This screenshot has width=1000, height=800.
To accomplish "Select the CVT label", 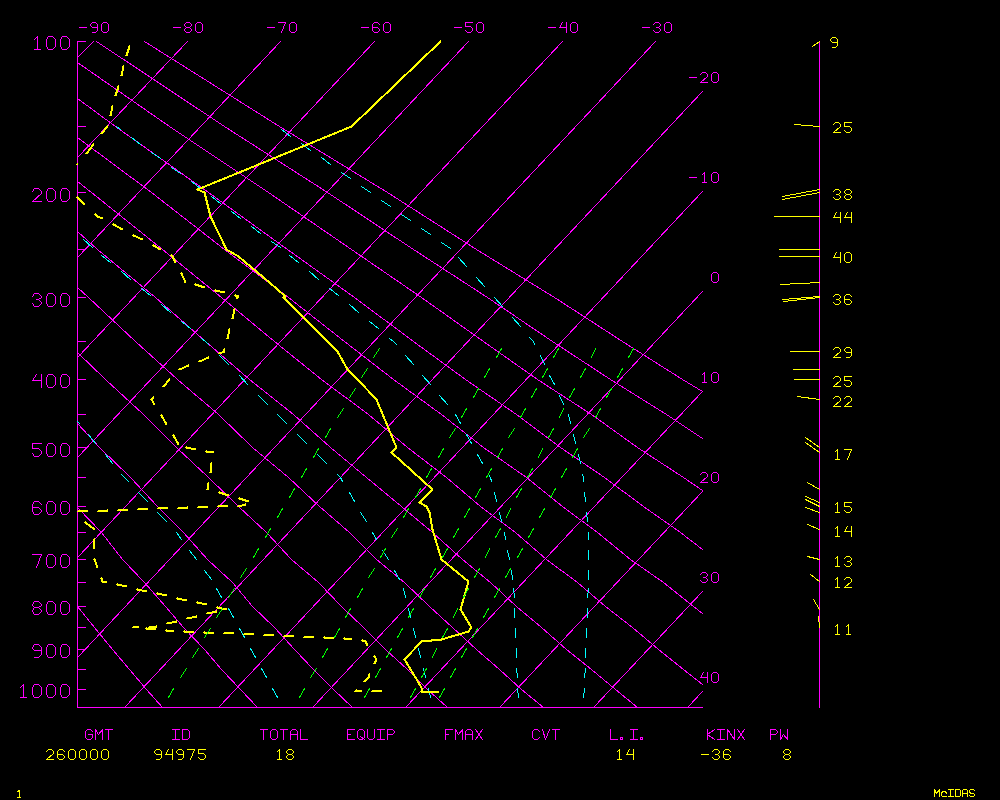I will [x=546, y=735].
